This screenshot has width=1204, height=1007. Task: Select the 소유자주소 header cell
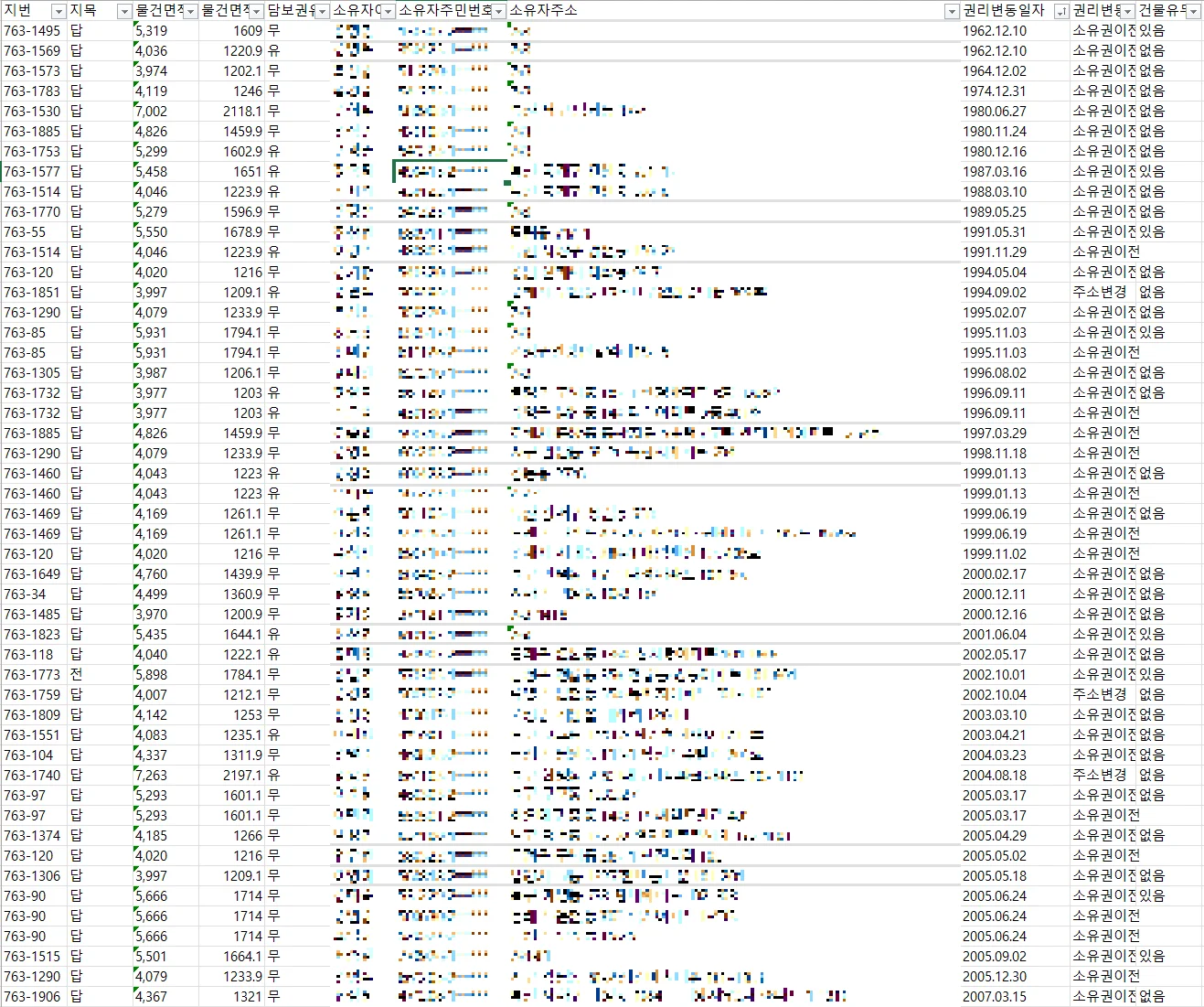(733, 11)
